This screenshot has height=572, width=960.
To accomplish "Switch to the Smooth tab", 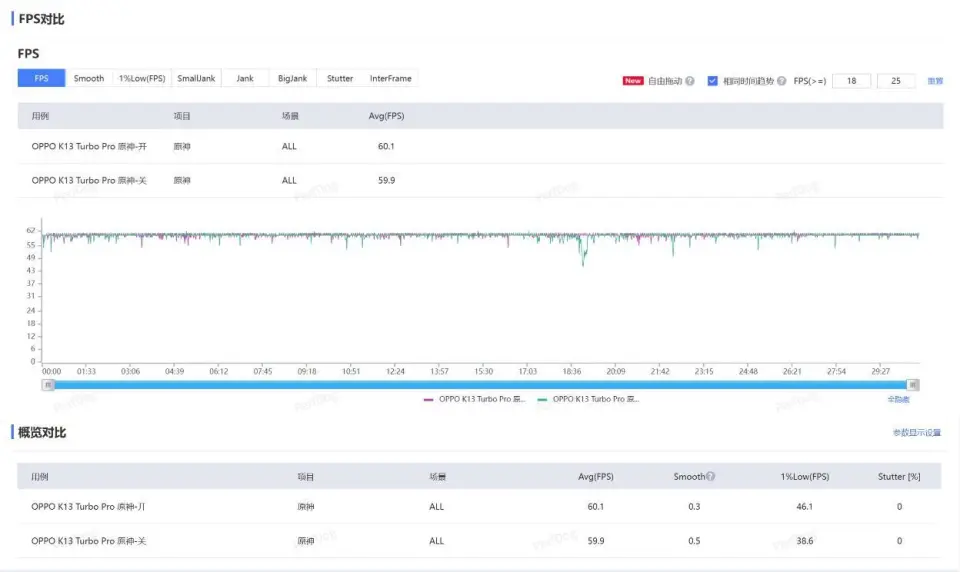I will (x=89, y=78).
